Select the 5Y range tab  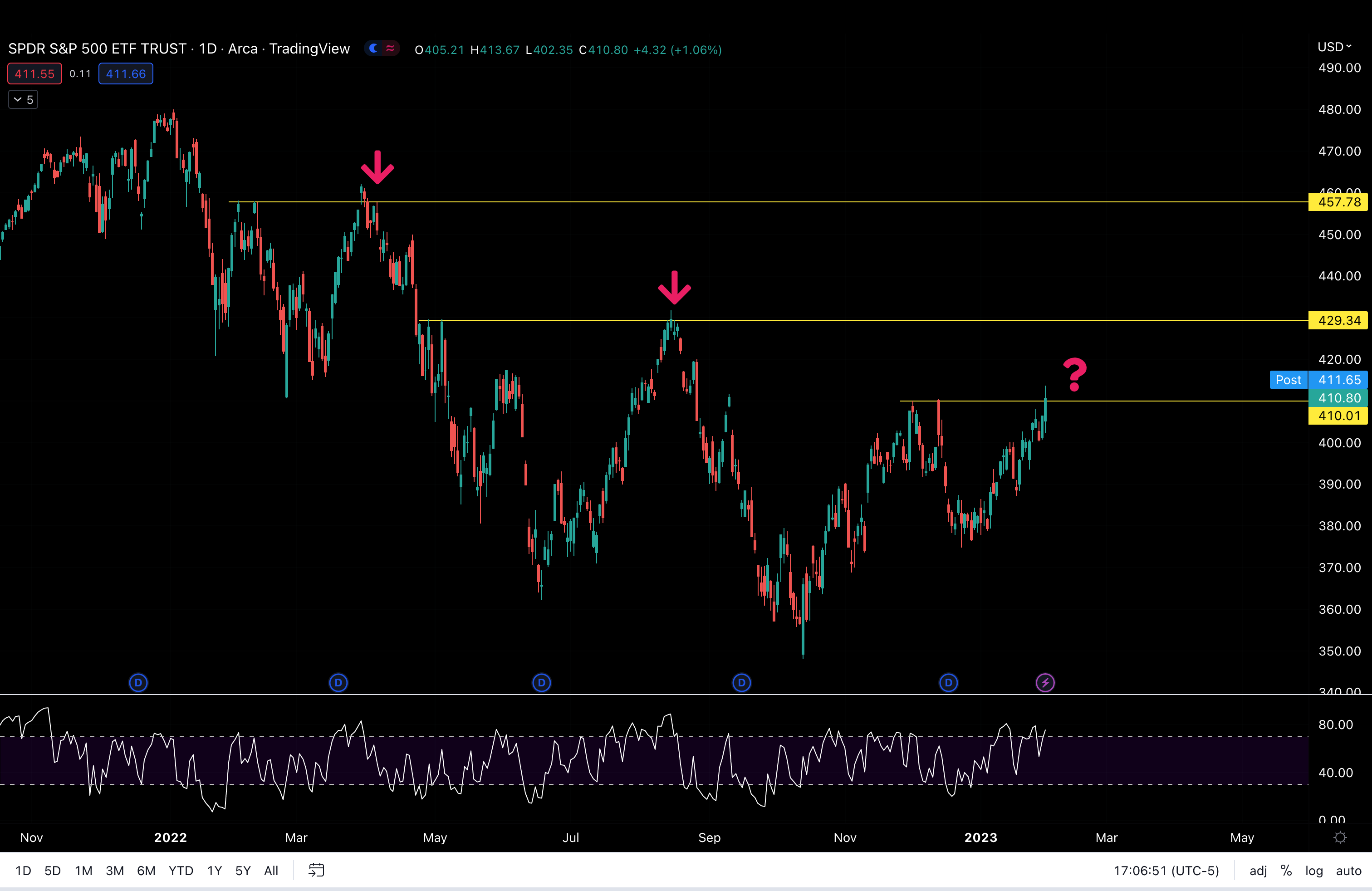[x=243, y=871]
